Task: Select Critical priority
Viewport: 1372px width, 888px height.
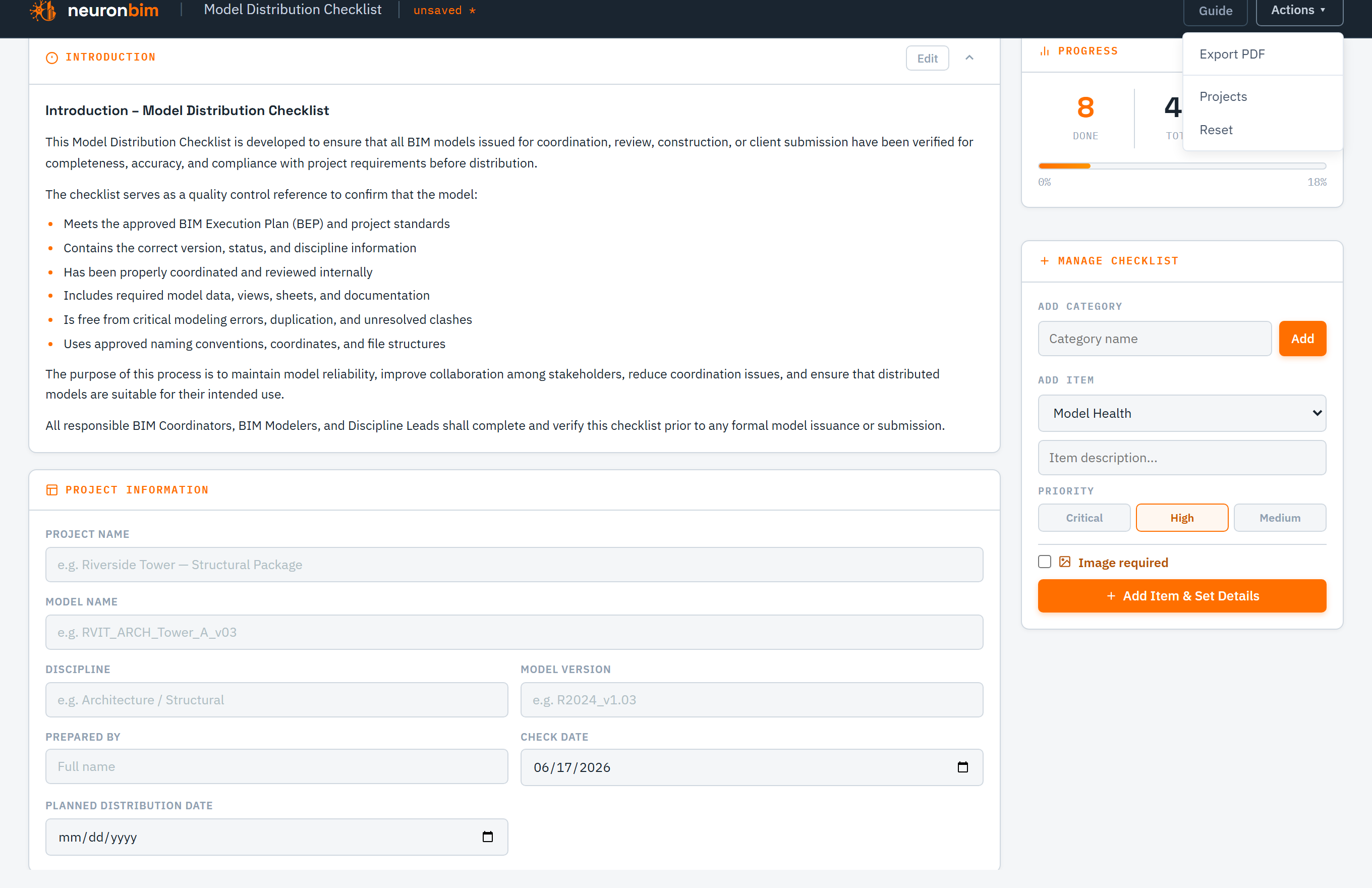Action: (1084, 518)
